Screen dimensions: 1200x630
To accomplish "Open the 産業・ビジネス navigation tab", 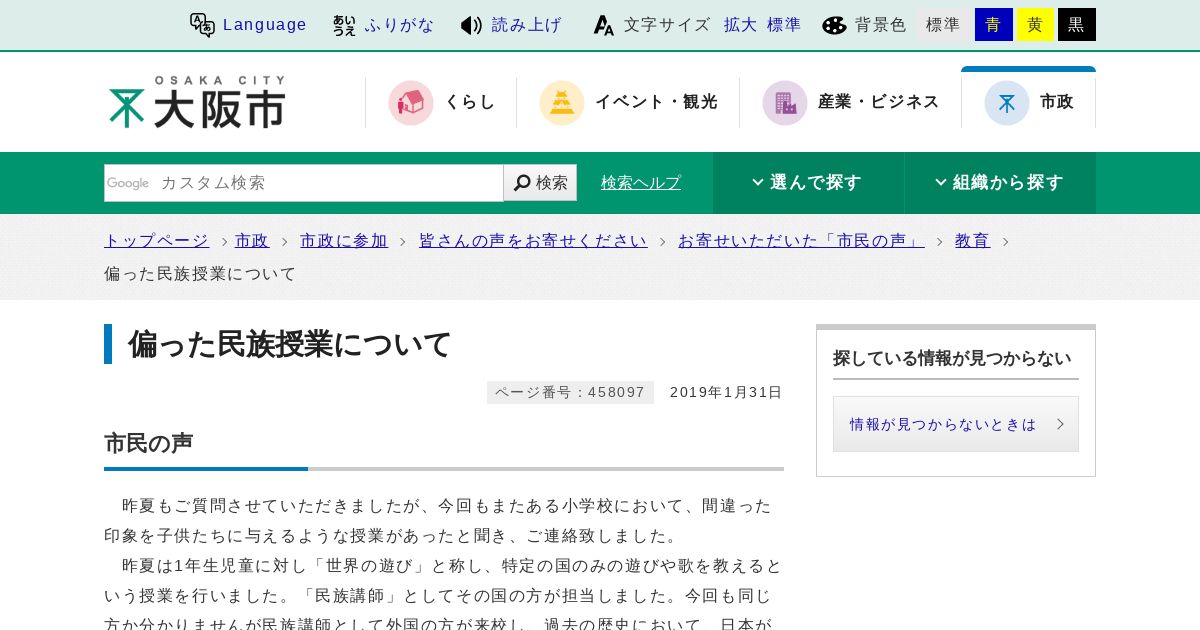I will tap(851, 102).
